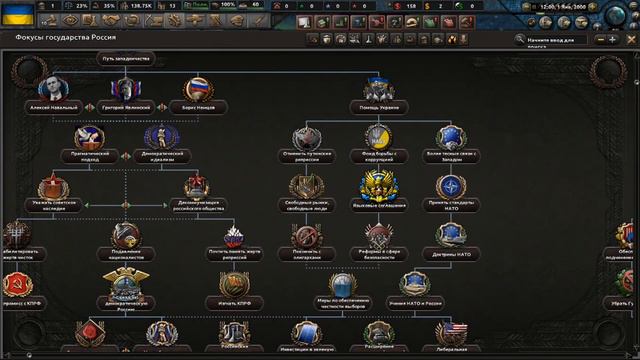This screenshot has height=360, width=640.
Task: Select the Григорий Явлинский focus icon
Action: pyautogui.click(x=126, y=89)
